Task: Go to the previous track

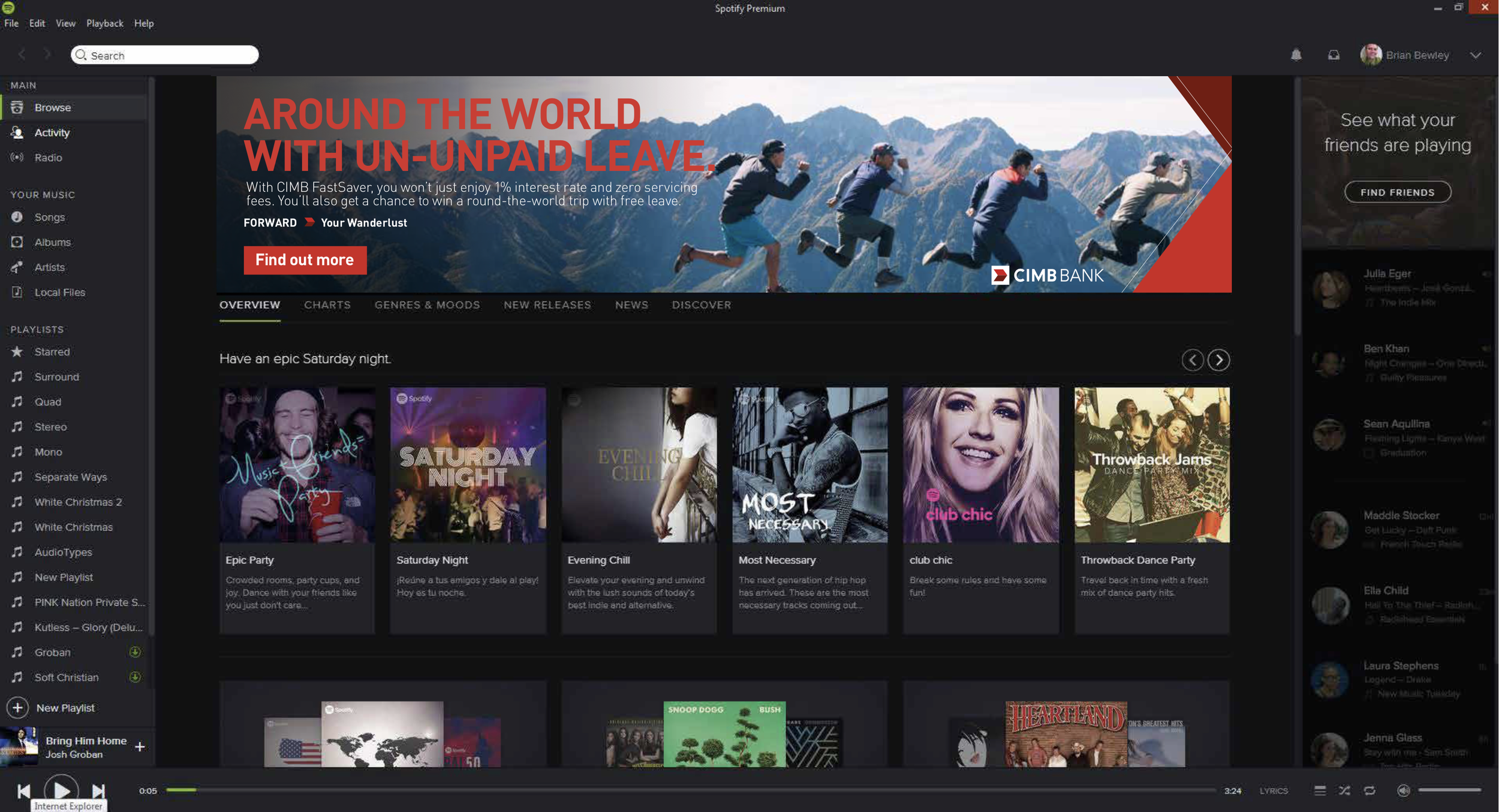Action: click(23, 791)
